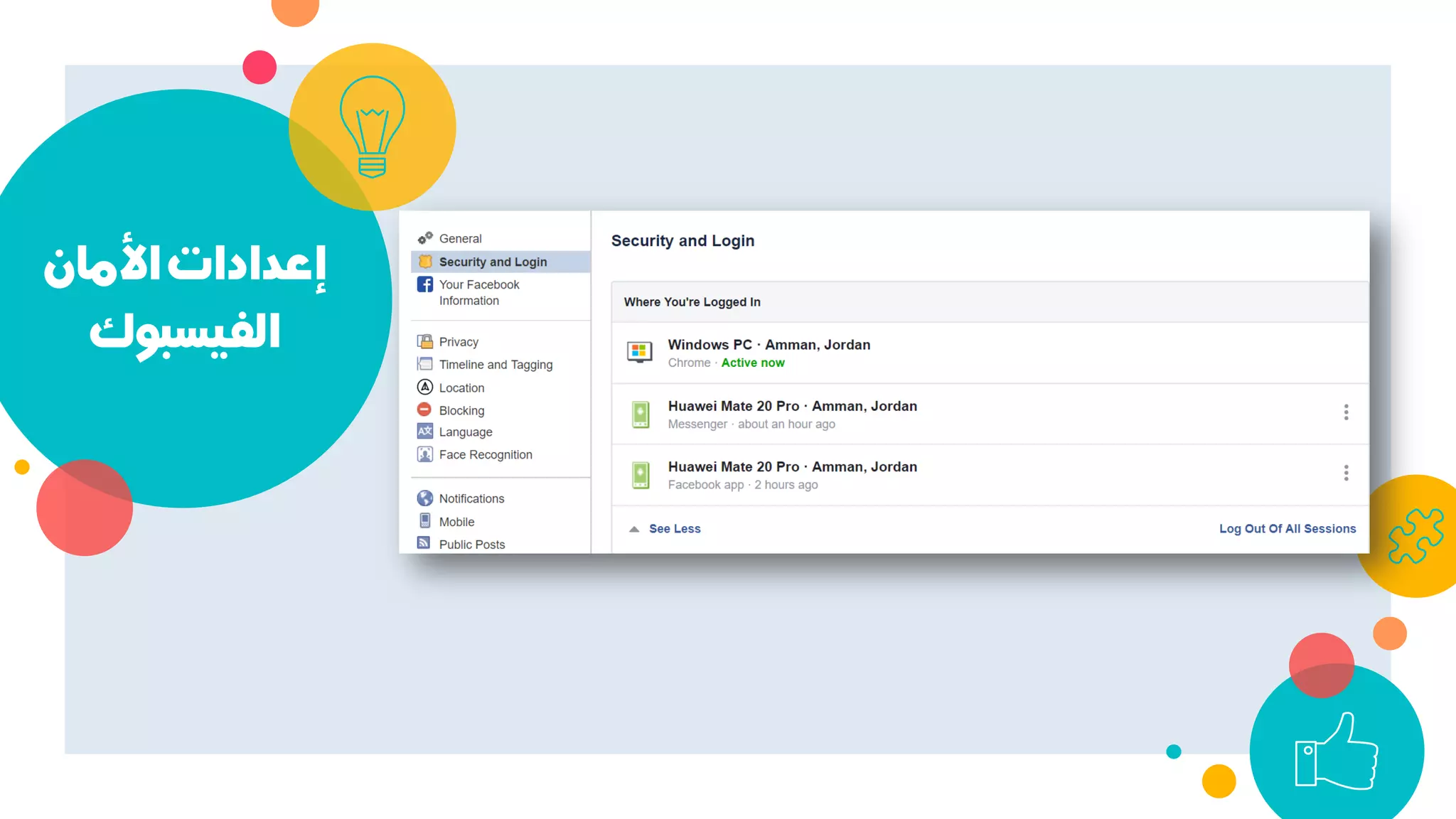This screenshot has width=1456, height=819.
Task: Open options menu for Huawei Facebook app session
Action: click(1346, 473)
